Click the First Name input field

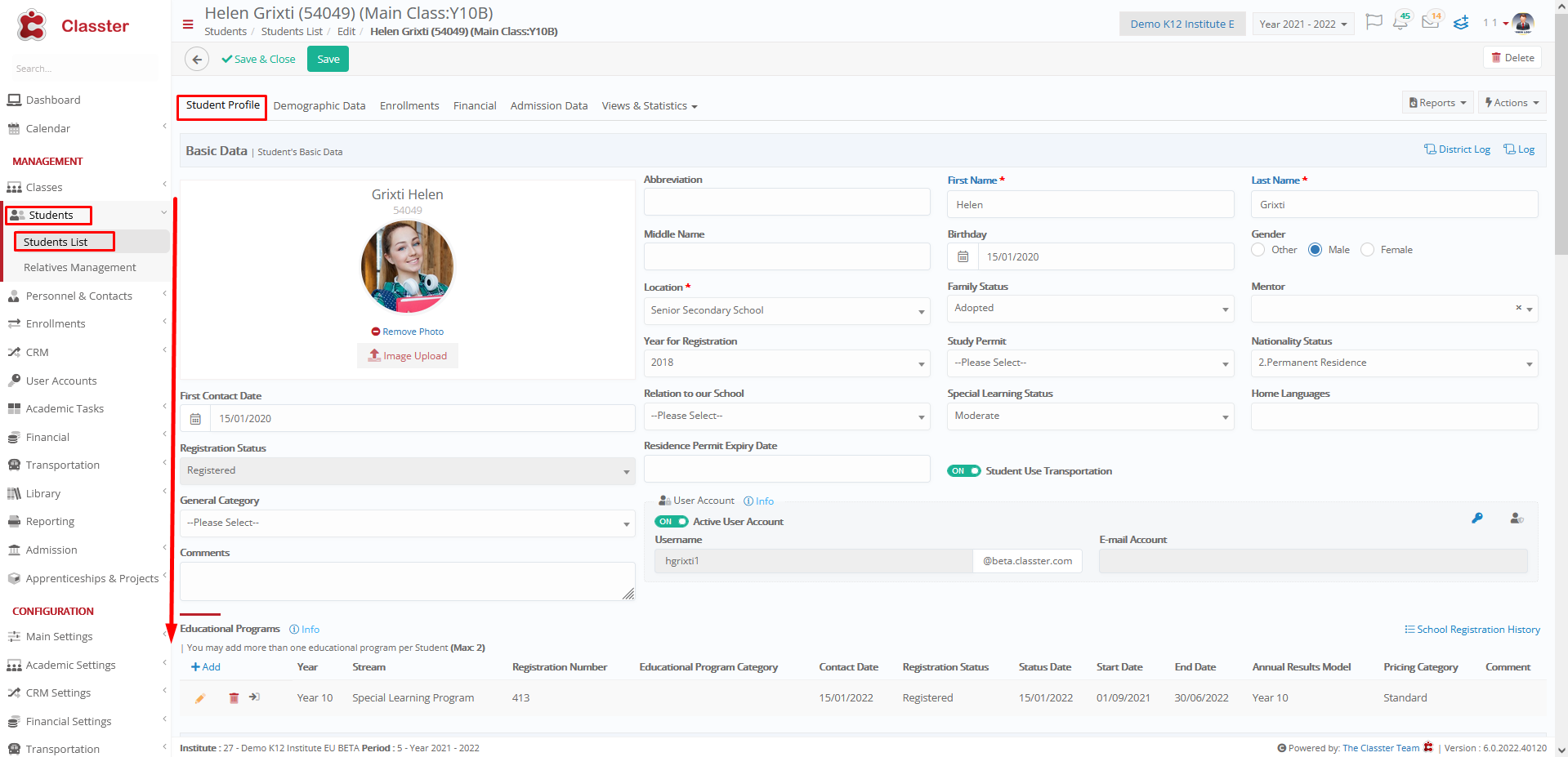click(1091, 204)
